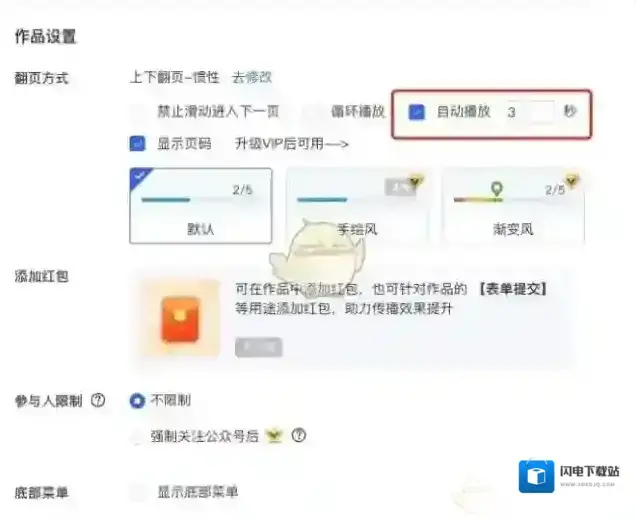
Task: Click gray button under red envelope text
Action: (x=259, y=347)
